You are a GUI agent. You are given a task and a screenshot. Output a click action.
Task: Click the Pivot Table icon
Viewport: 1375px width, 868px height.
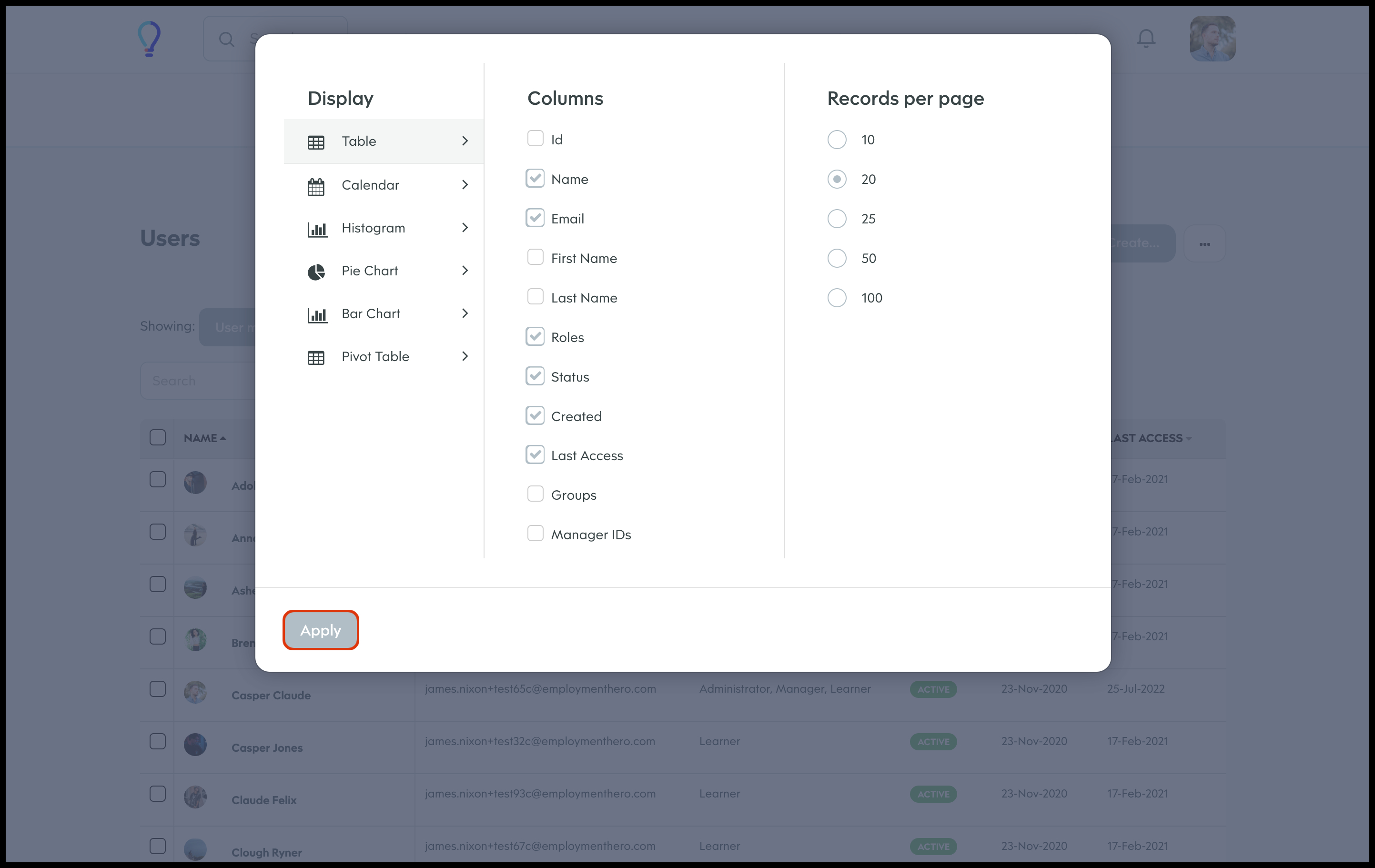(x=316, y=357)
